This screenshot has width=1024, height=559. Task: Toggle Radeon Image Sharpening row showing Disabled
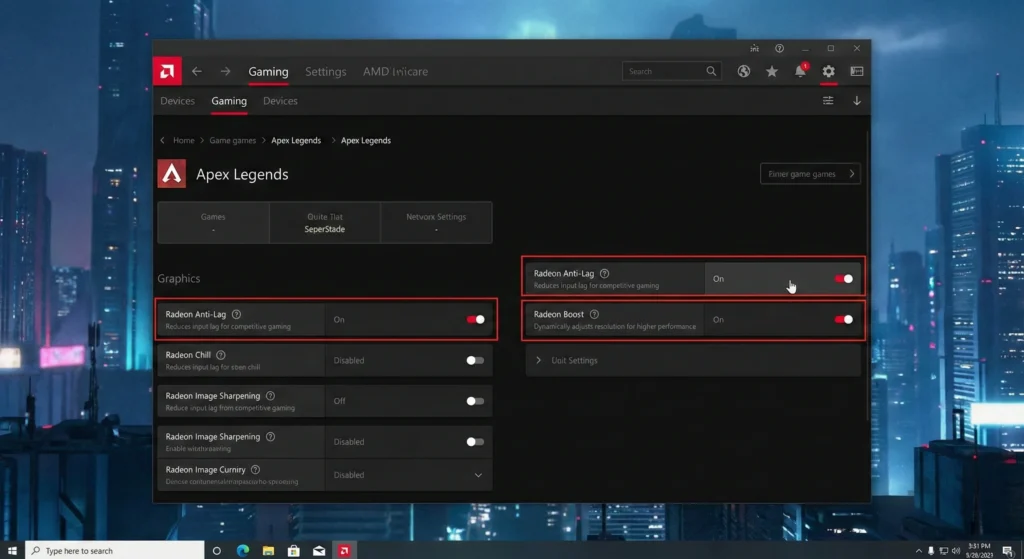coord(475,442)
